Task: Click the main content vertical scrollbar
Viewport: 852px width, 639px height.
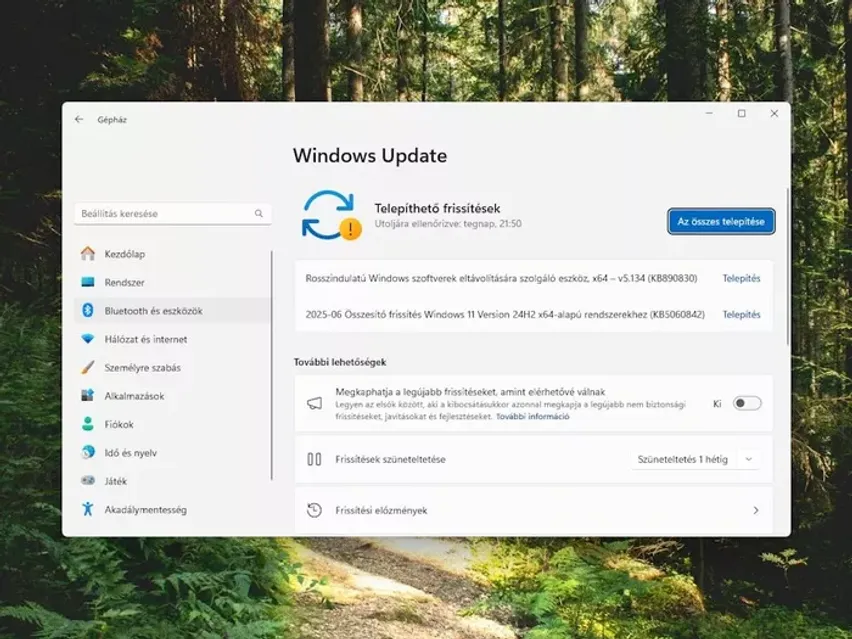Action: coord(787,266)
